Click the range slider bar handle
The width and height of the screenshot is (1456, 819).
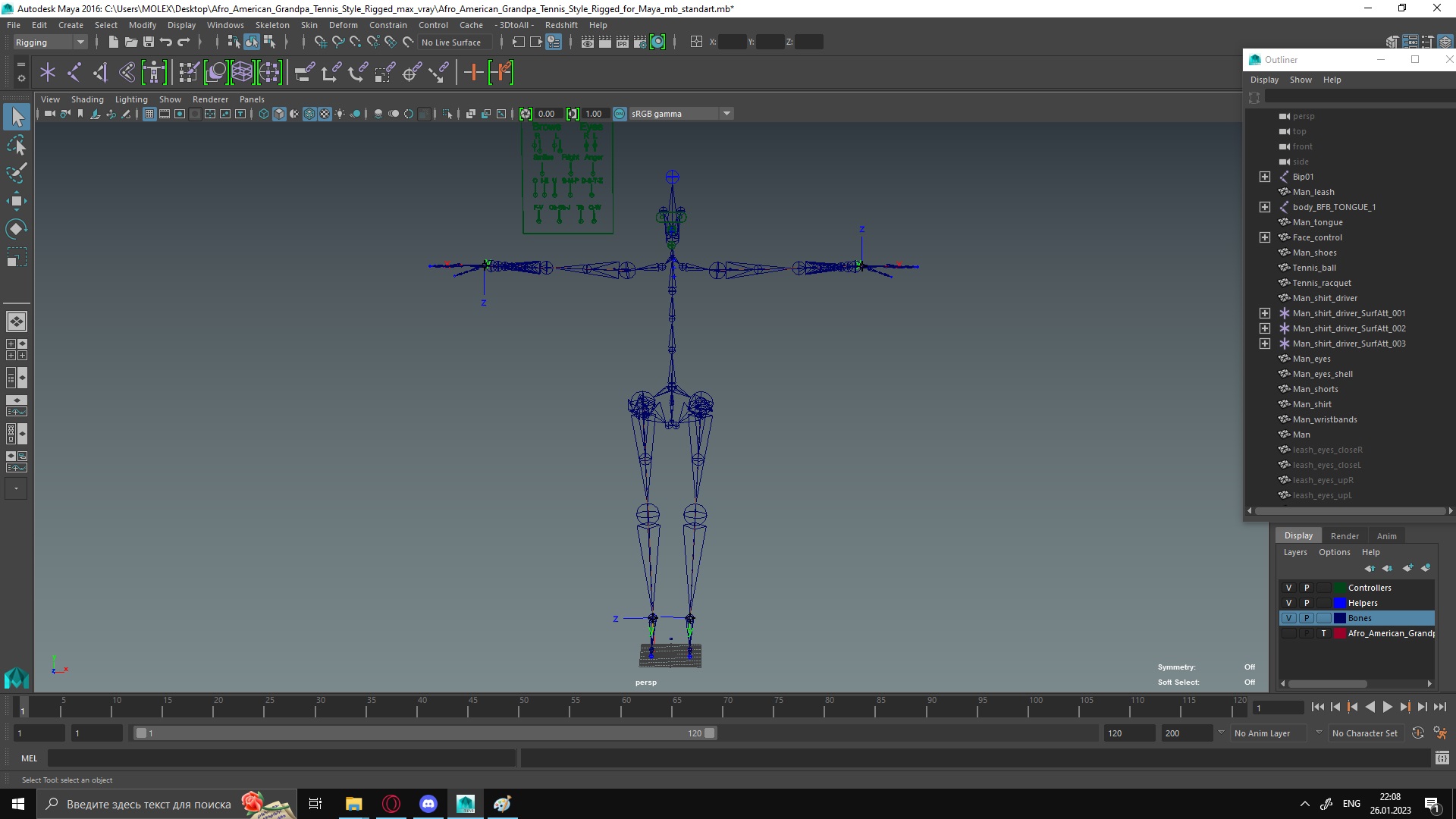coord(425,733)
